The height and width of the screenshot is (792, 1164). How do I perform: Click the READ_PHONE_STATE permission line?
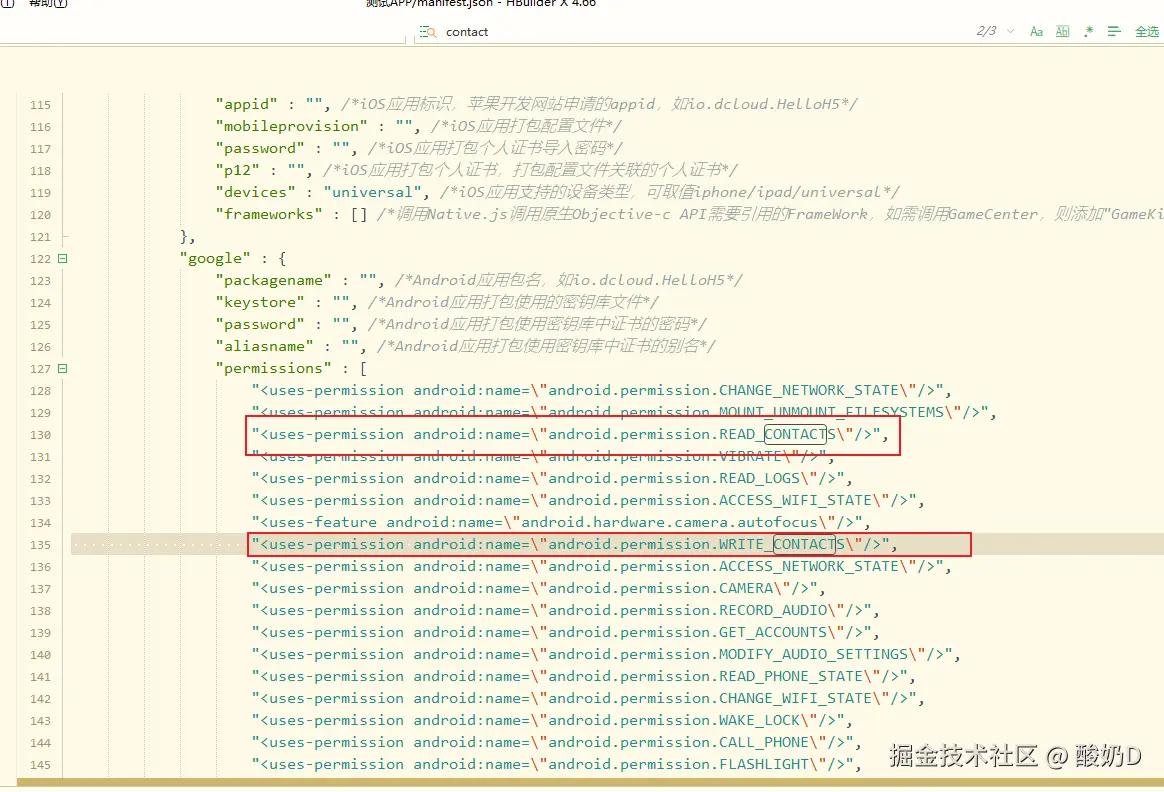tap(583, 676)
